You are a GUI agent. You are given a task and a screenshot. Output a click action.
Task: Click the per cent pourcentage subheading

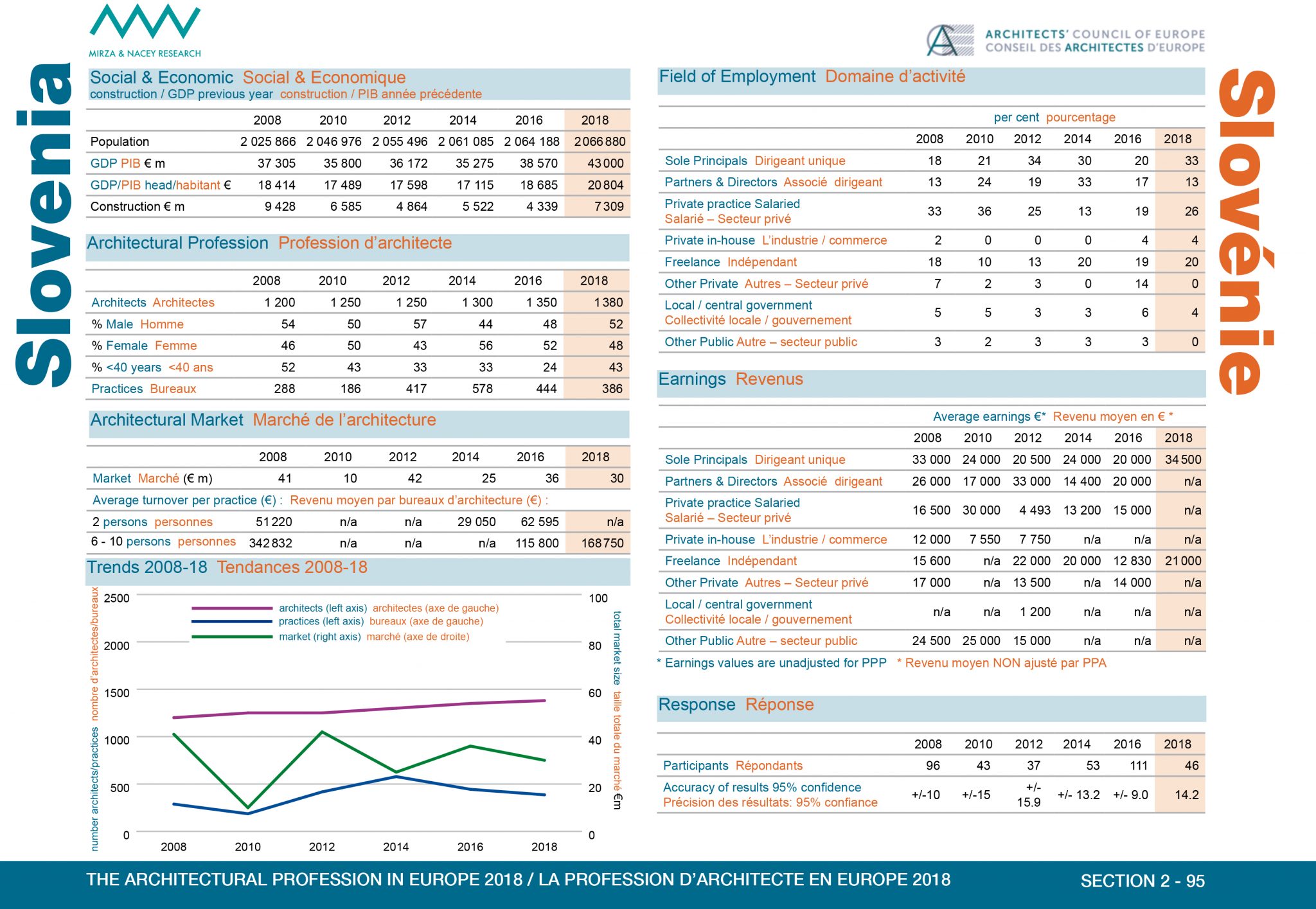(x=1054, y=118)
